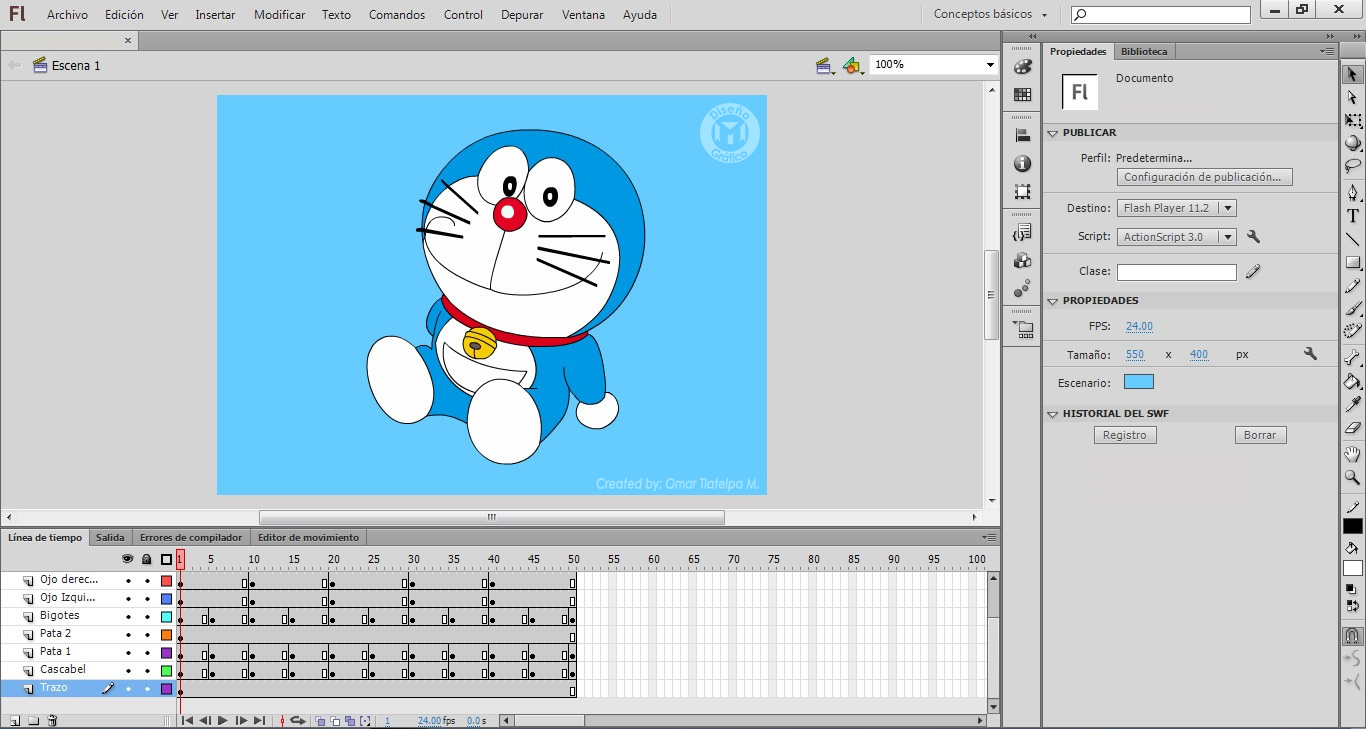This screenshot has height=729, width=1366.
Task: Lock all layers with padlock header icon
Action: 147,559
